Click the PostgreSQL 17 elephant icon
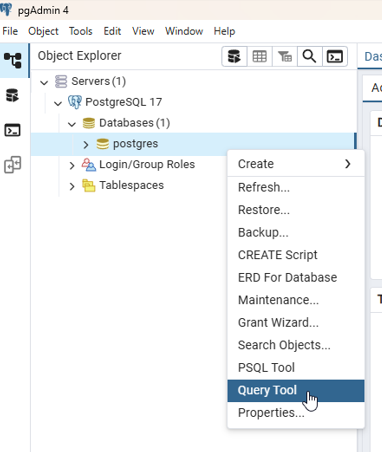 tap(75, 102)
